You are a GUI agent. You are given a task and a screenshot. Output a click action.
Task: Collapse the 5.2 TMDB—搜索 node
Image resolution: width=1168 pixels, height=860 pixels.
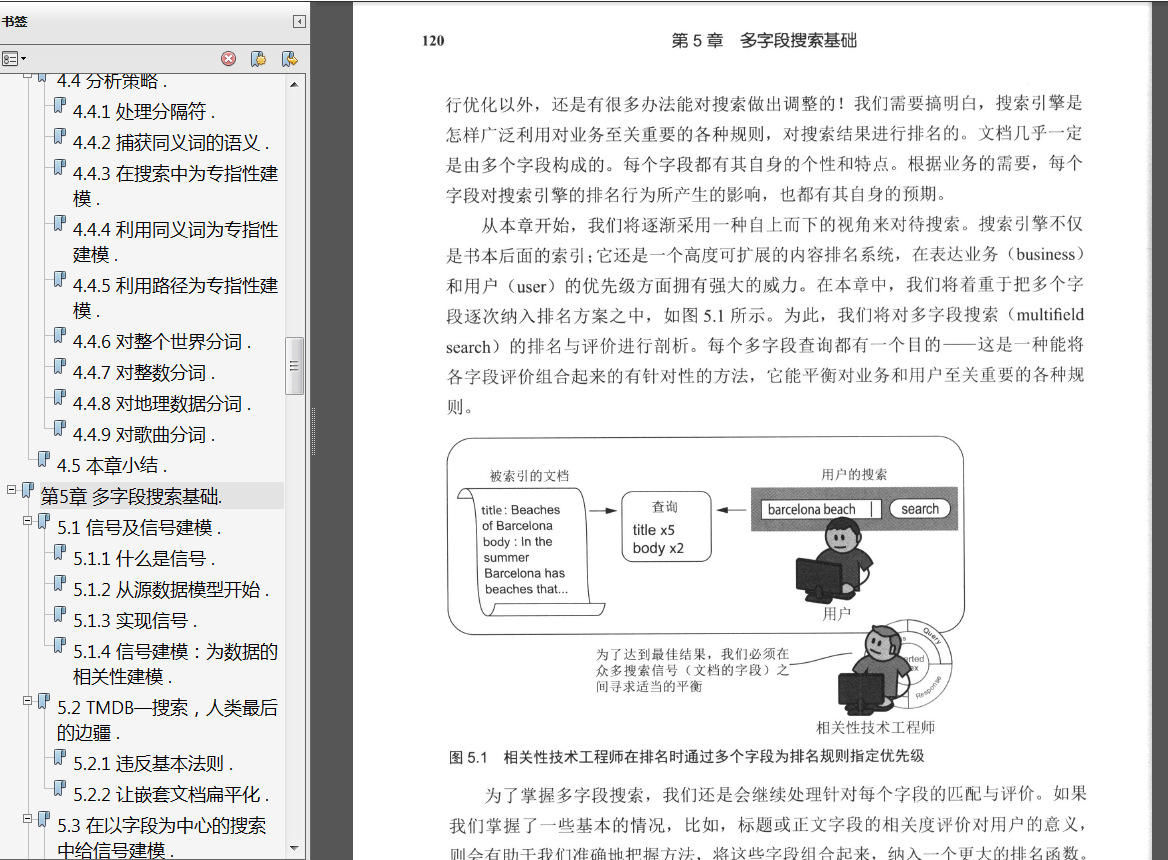[27, 701]
